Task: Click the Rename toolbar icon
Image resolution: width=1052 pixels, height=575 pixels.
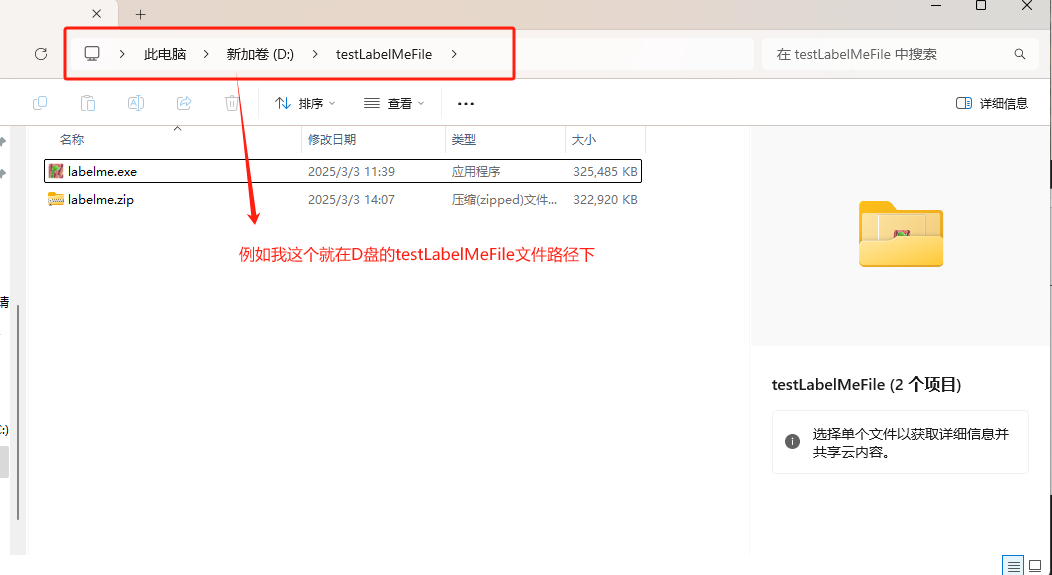Action: (x=136, y=103)
